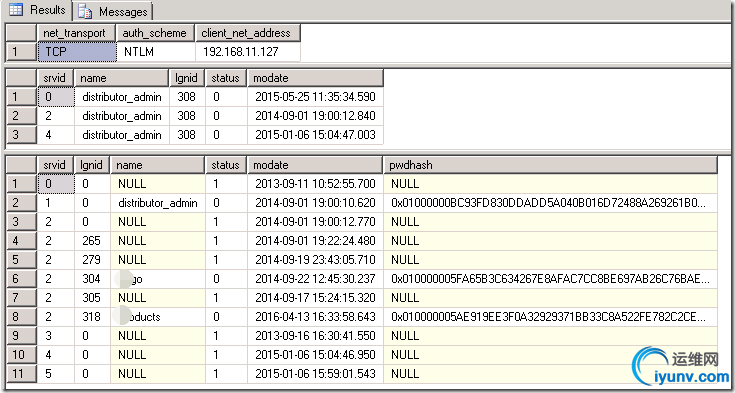Select pwdhash starting 0x010000005FA65B3C

[550, 279]
